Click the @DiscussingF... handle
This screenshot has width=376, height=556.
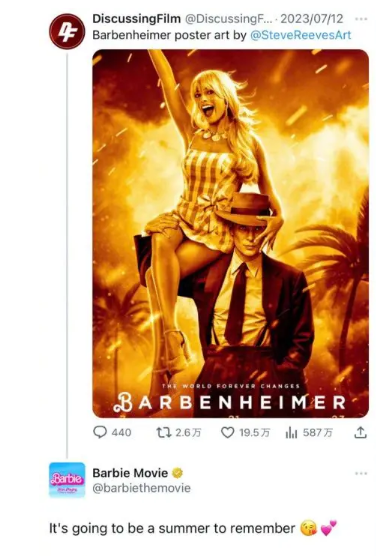coord(228,19)
